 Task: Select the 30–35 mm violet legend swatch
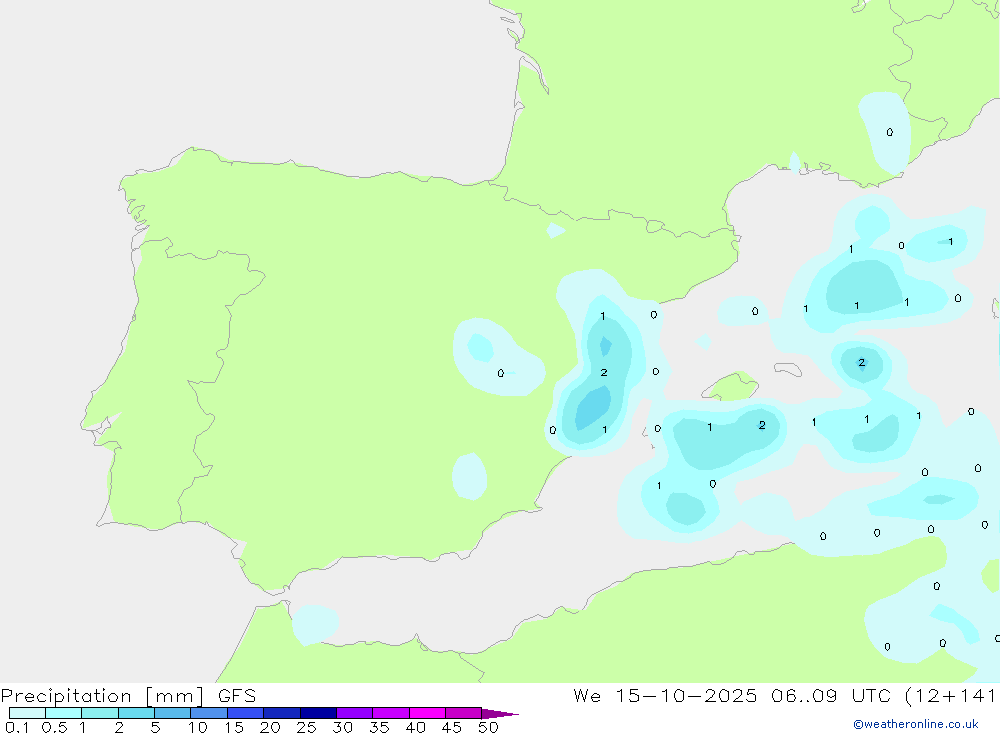tap(355, 713)
